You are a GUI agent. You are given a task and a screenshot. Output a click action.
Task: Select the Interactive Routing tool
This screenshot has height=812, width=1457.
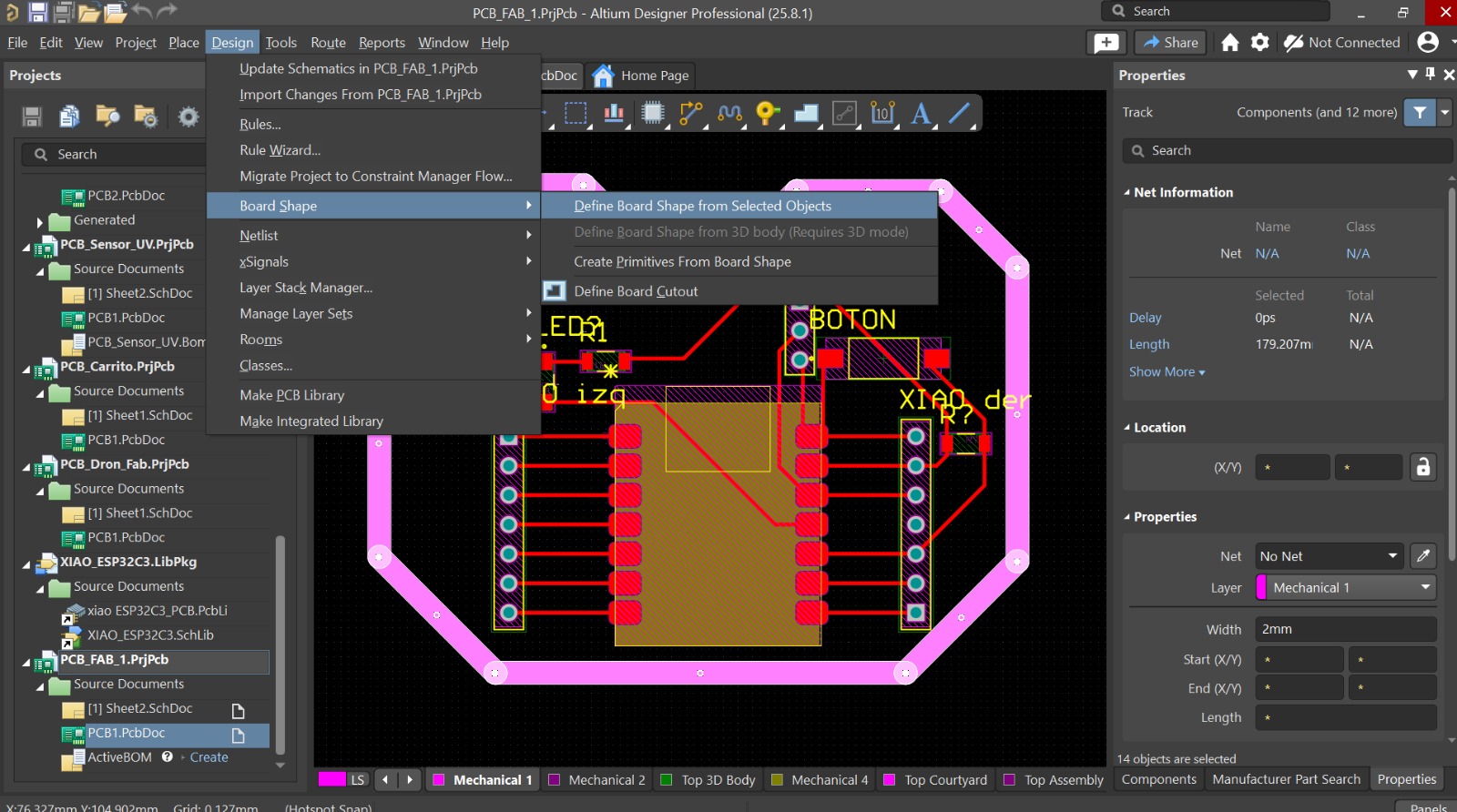(x=691, y=113)
